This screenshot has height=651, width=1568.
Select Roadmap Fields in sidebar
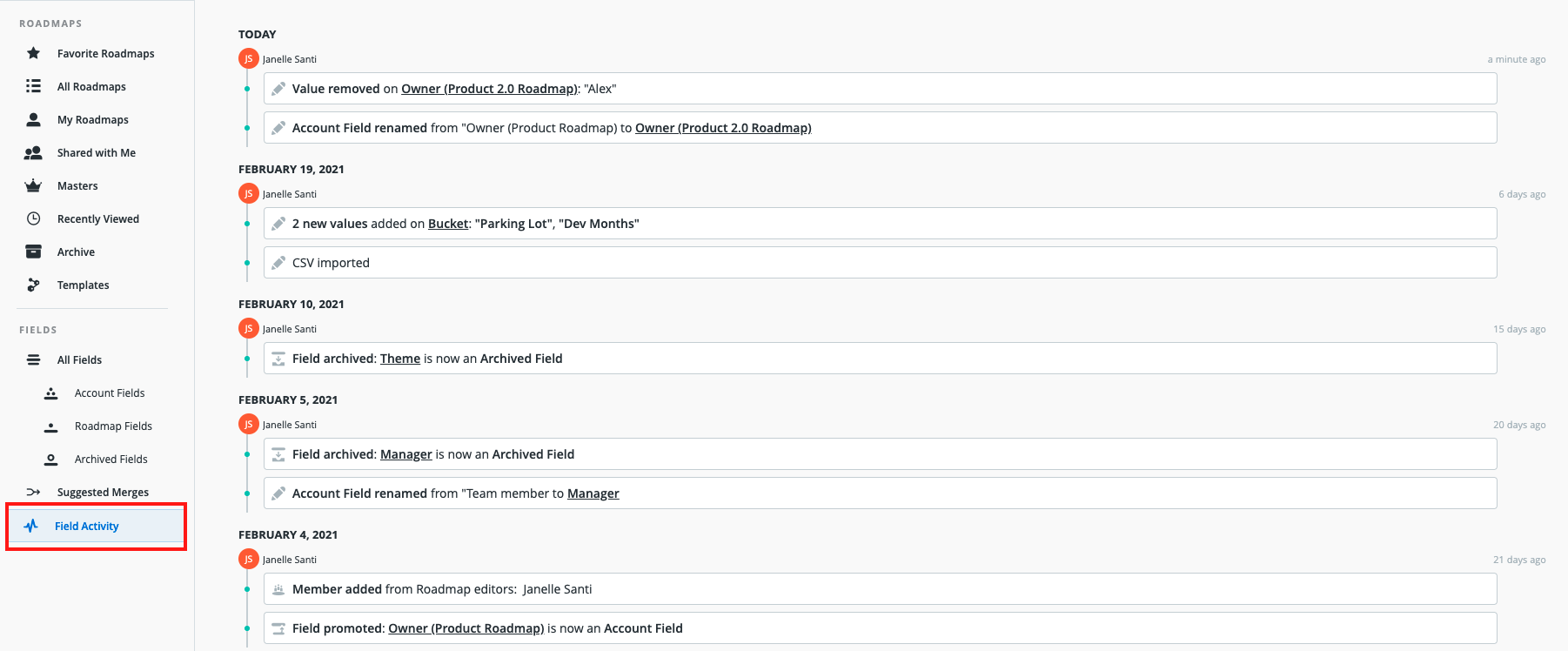point(113,426)
